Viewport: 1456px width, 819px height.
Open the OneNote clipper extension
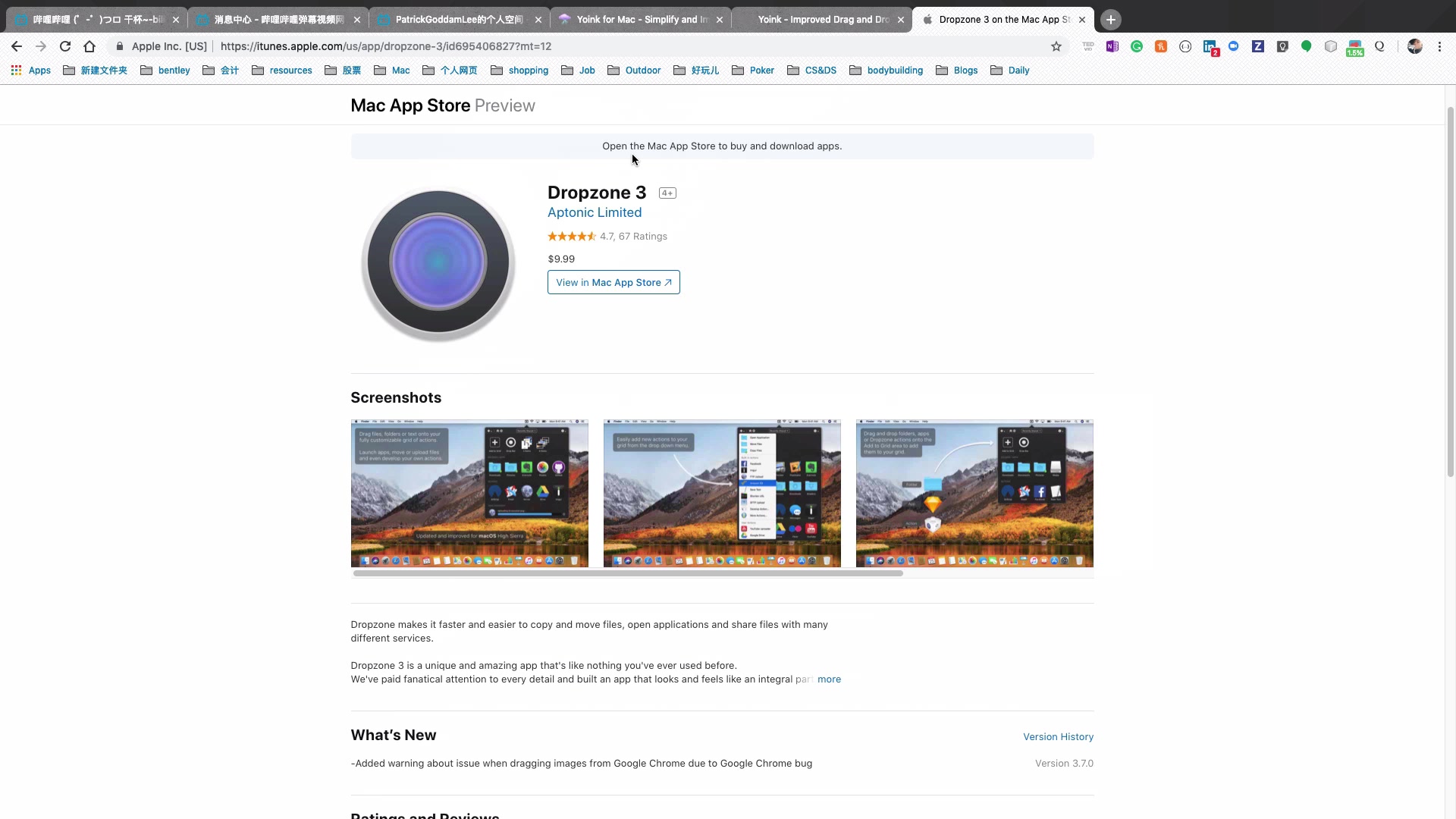point(1112,46)
